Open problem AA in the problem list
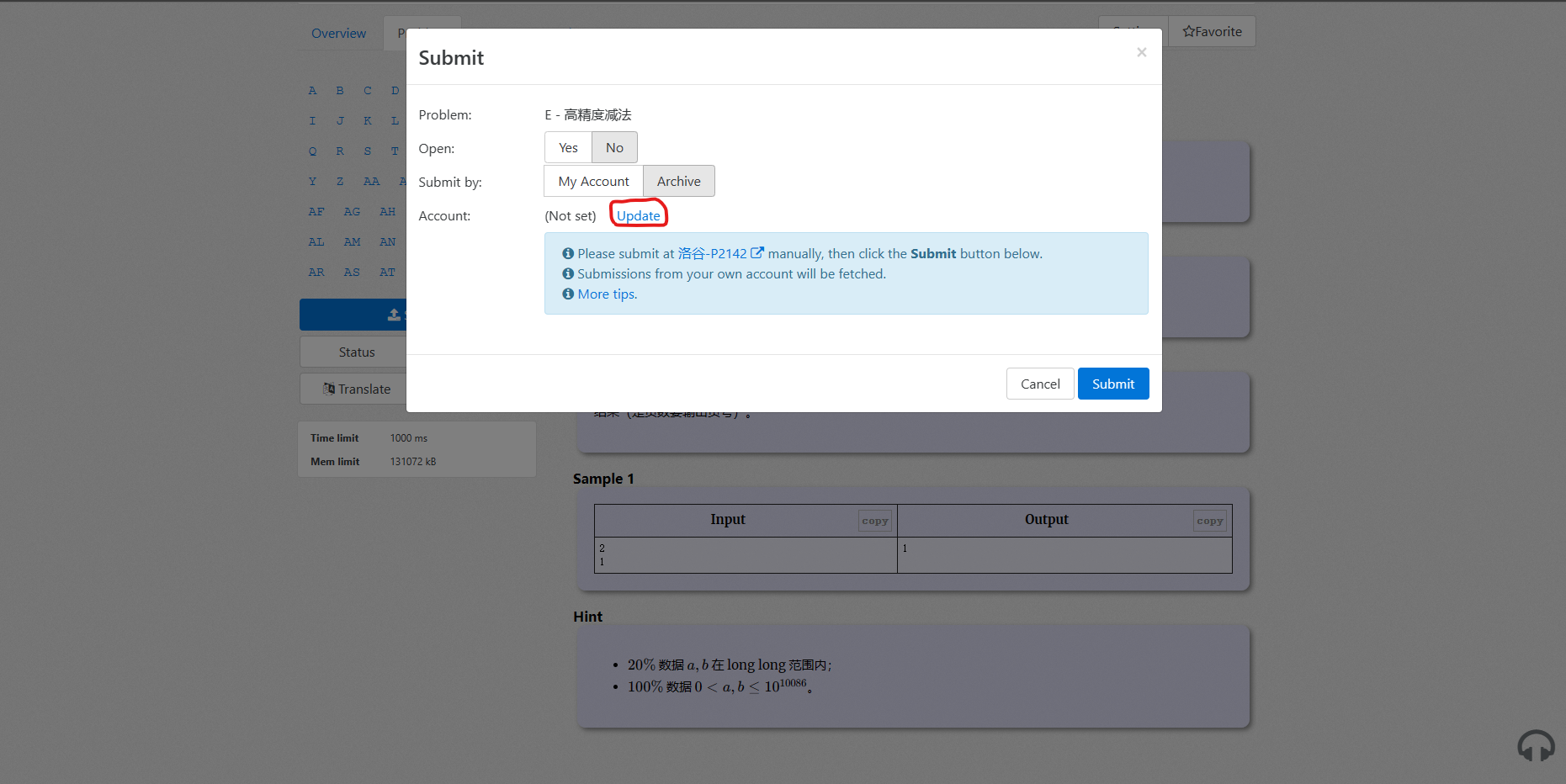1566x784 pixels. pos(371,181)
